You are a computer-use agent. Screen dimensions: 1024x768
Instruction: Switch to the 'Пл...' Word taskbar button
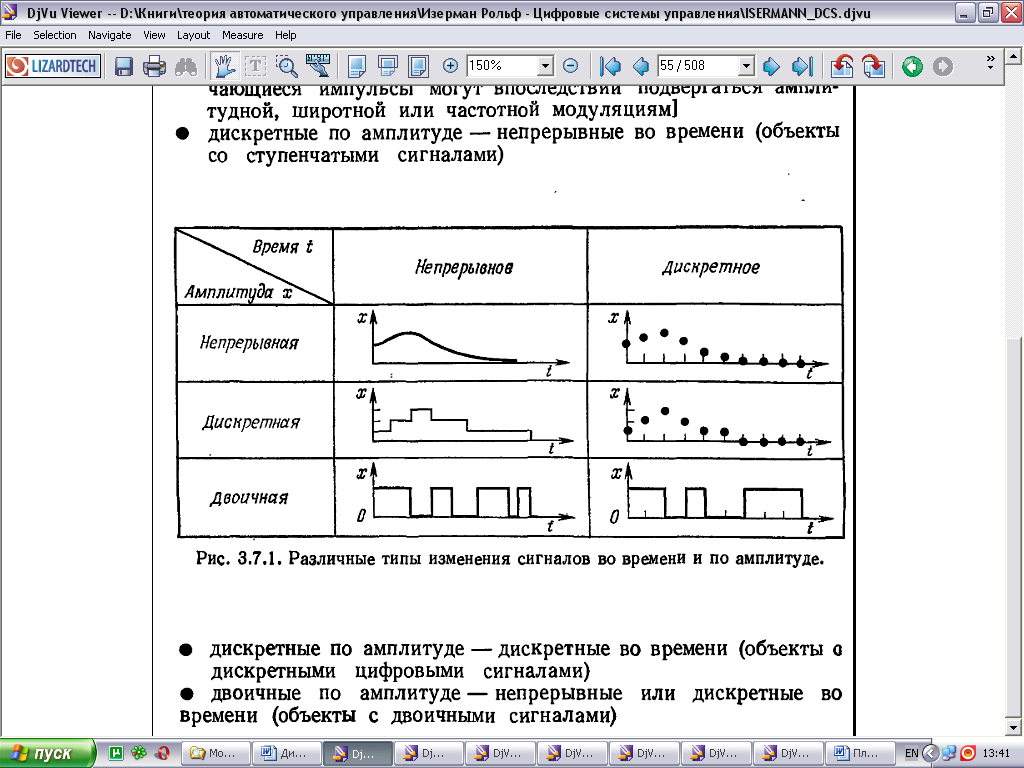pos(859,754)
